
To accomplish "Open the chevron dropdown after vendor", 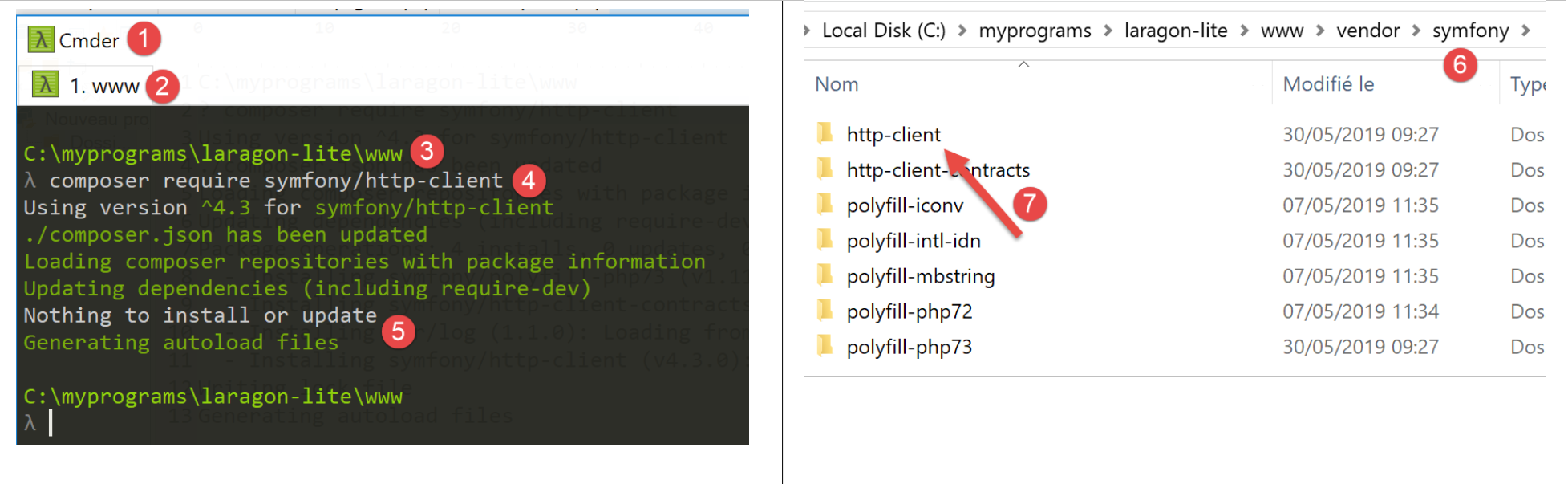I will coord(1416,31).
